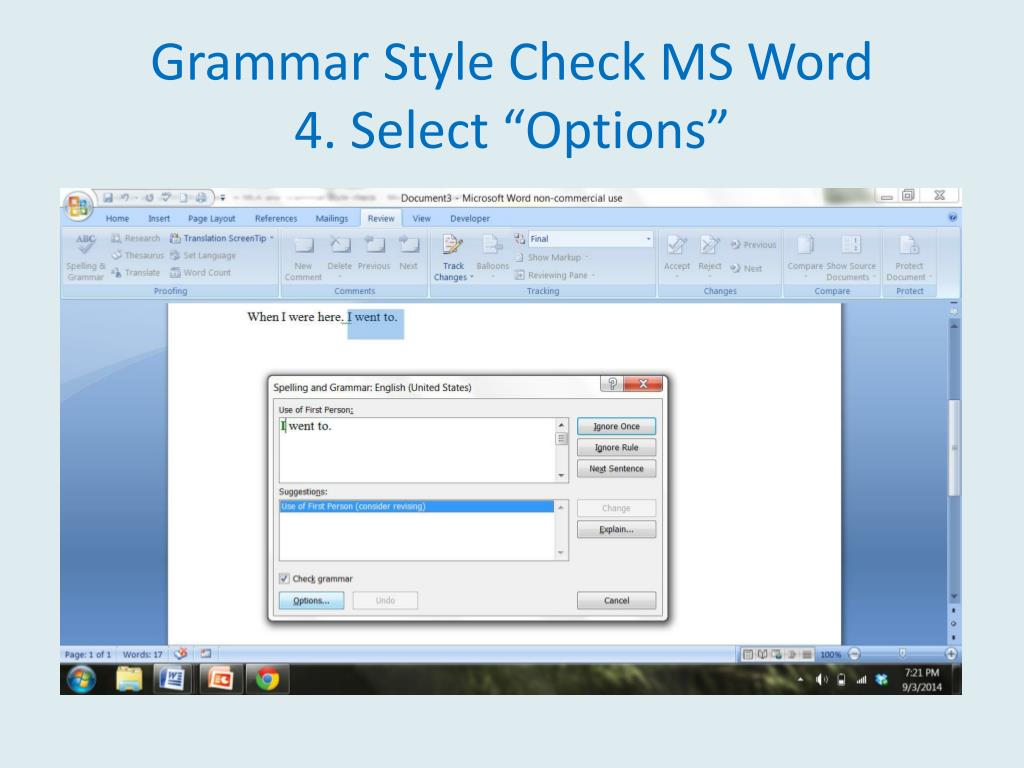
Task: Click the volume tray icon
Action: point(822,680)
